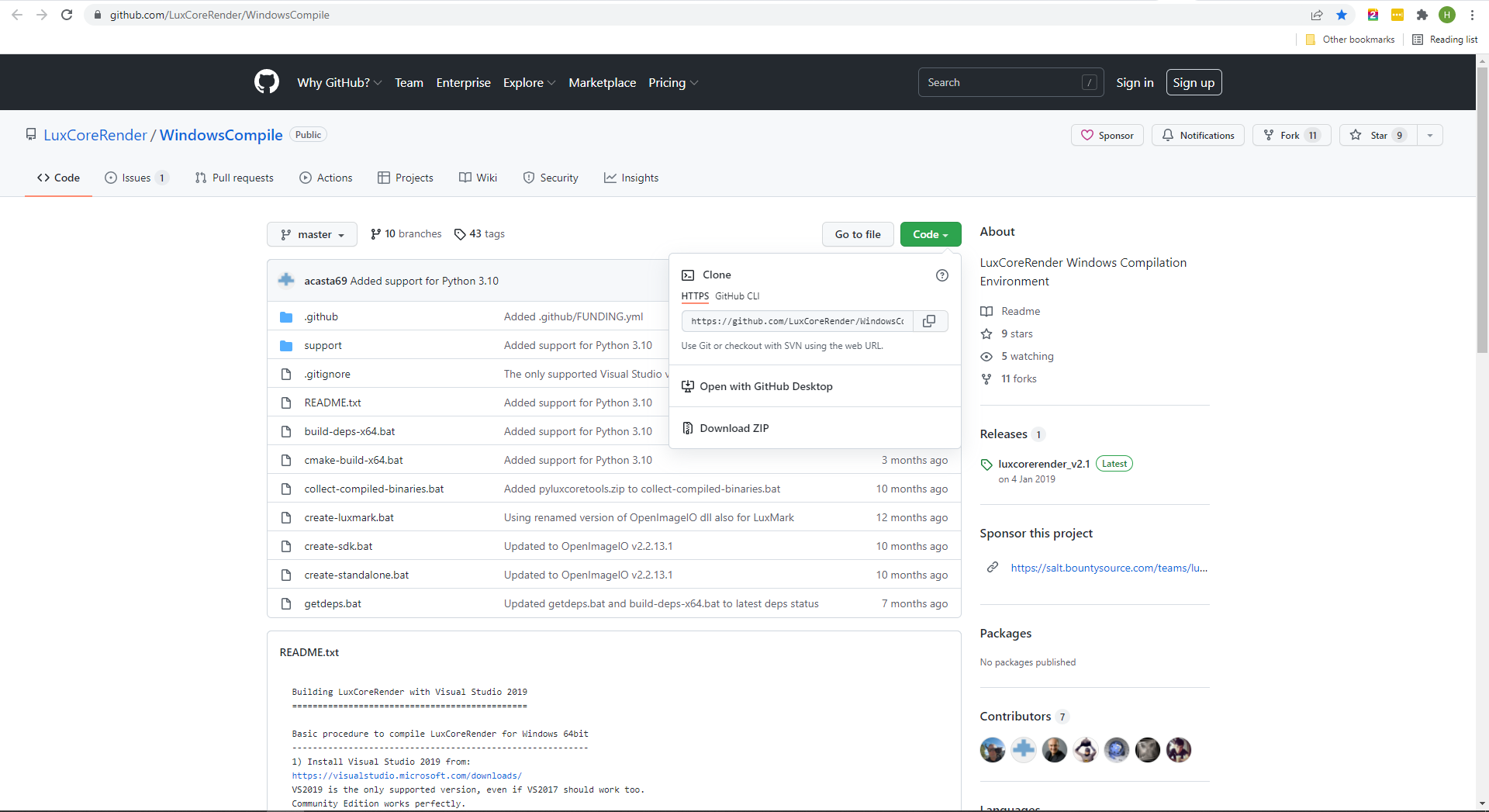Image resolution: width=1489 pixels, height=812 pixels.
Task: Click the first contributor avatar
Action: 992,750
